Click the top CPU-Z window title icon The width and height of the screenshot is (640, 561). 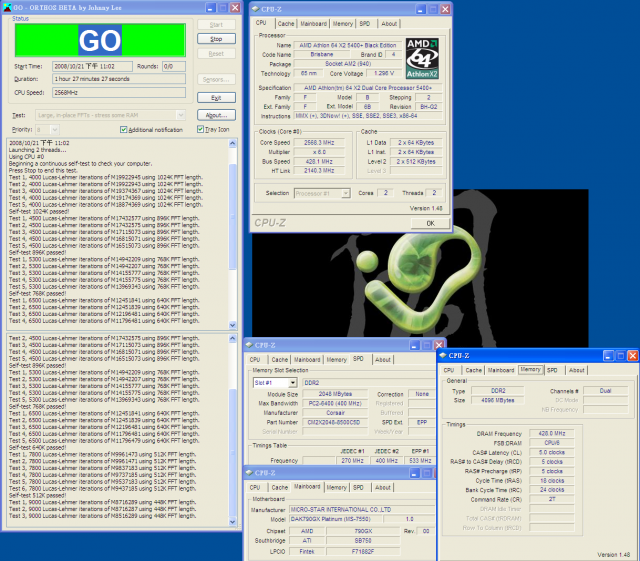[x=256, y=9]
